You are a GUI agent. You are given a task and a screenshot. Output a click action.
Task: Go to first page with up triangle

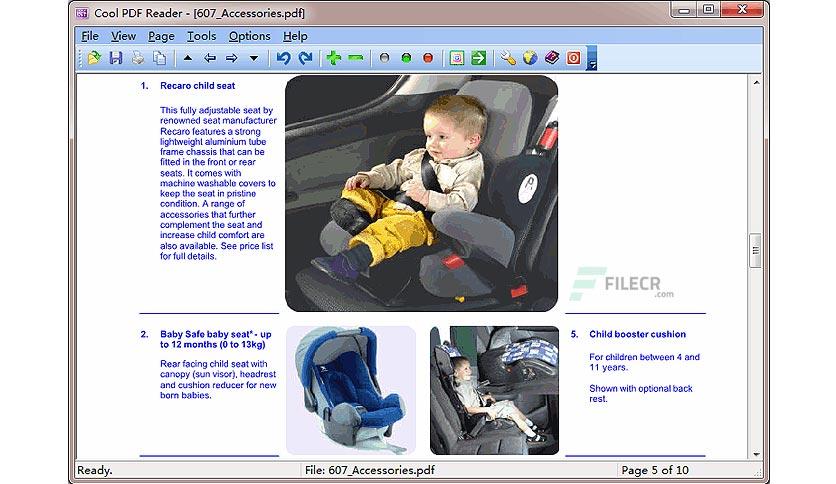click(x=188, y=58)
